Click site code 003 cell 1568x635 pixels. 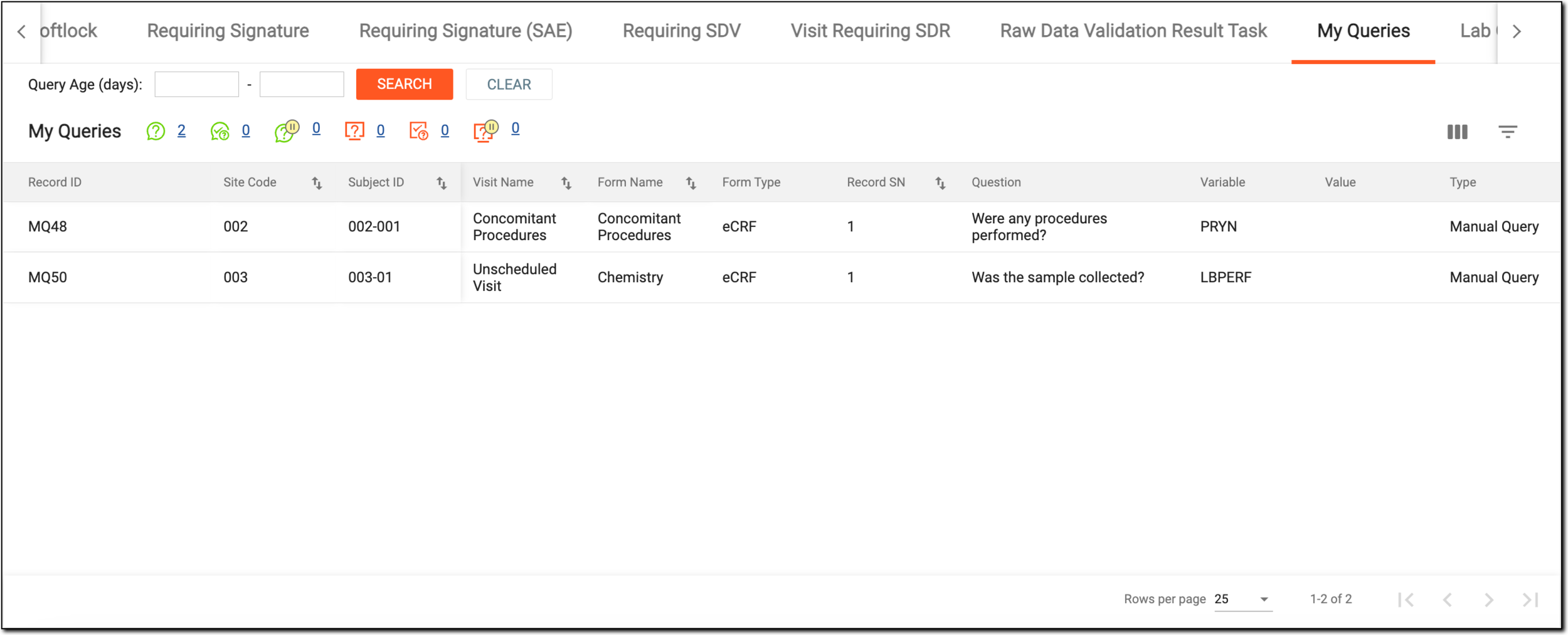click(236, 278)
